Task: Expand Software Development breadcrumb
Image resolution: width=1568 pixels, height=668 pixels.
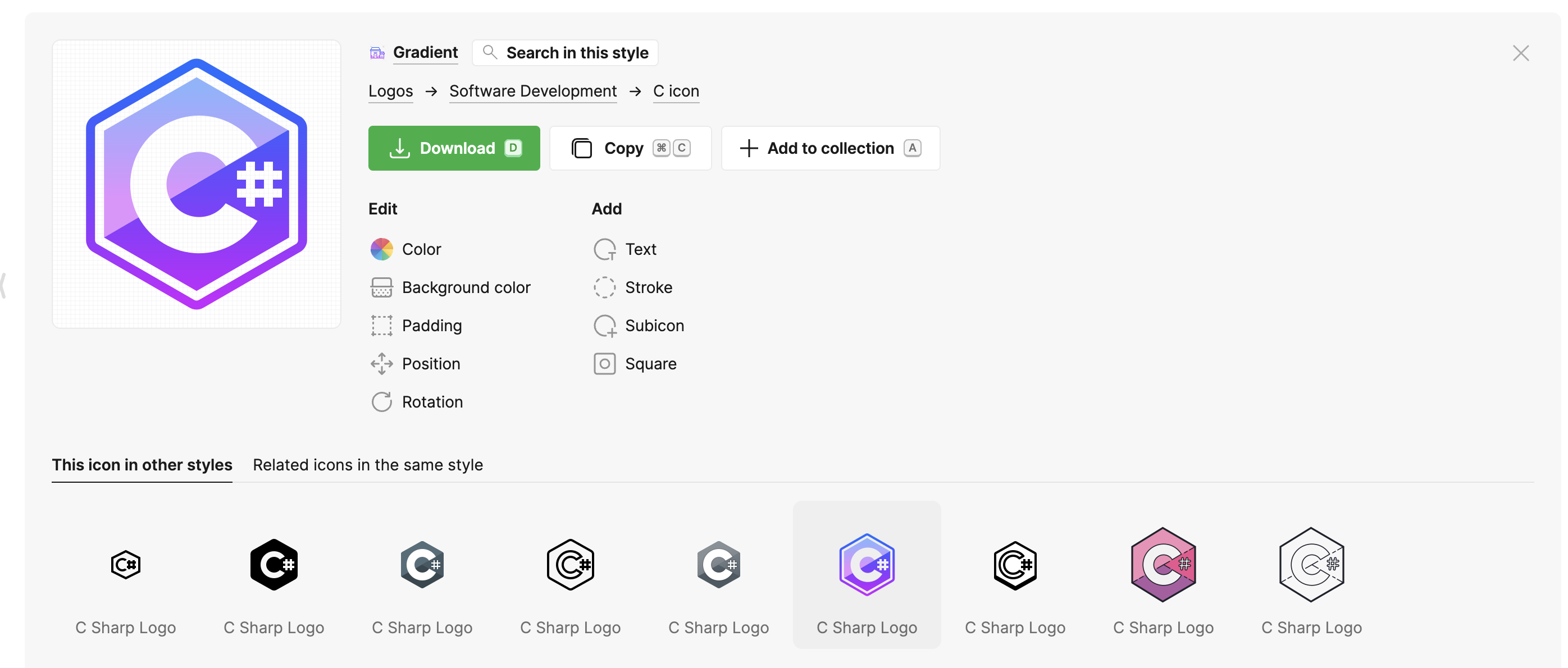Action: point(533,90)
